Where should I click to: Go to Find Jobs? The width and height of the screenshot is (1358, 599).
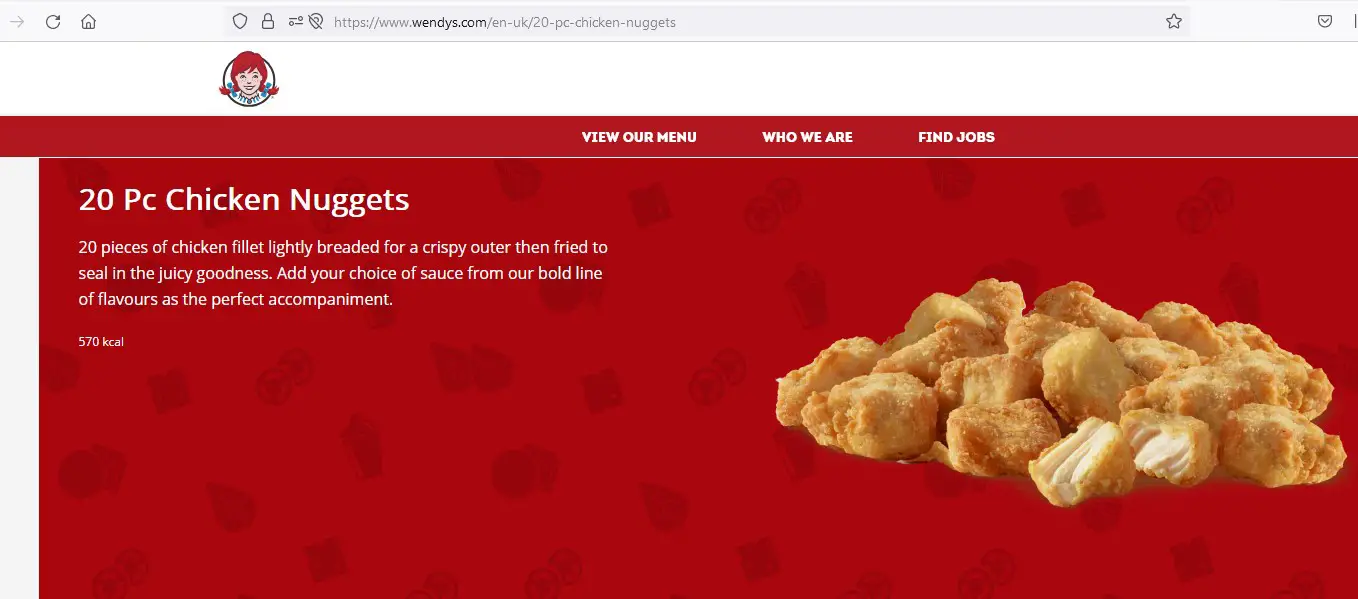coord(956,137)
